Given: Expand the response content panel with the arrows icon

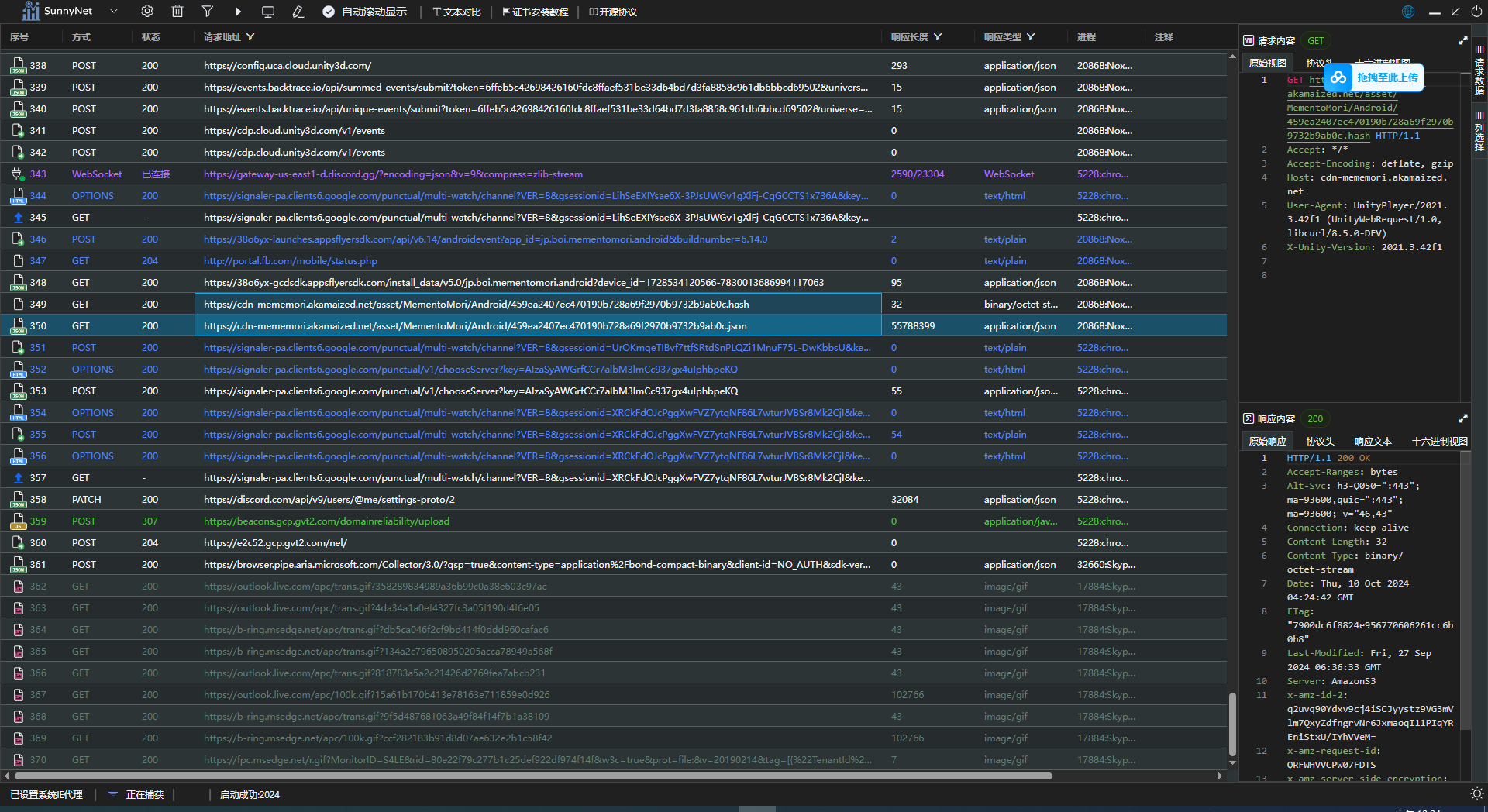Looking at the screenshot, I should point(1463,418).
